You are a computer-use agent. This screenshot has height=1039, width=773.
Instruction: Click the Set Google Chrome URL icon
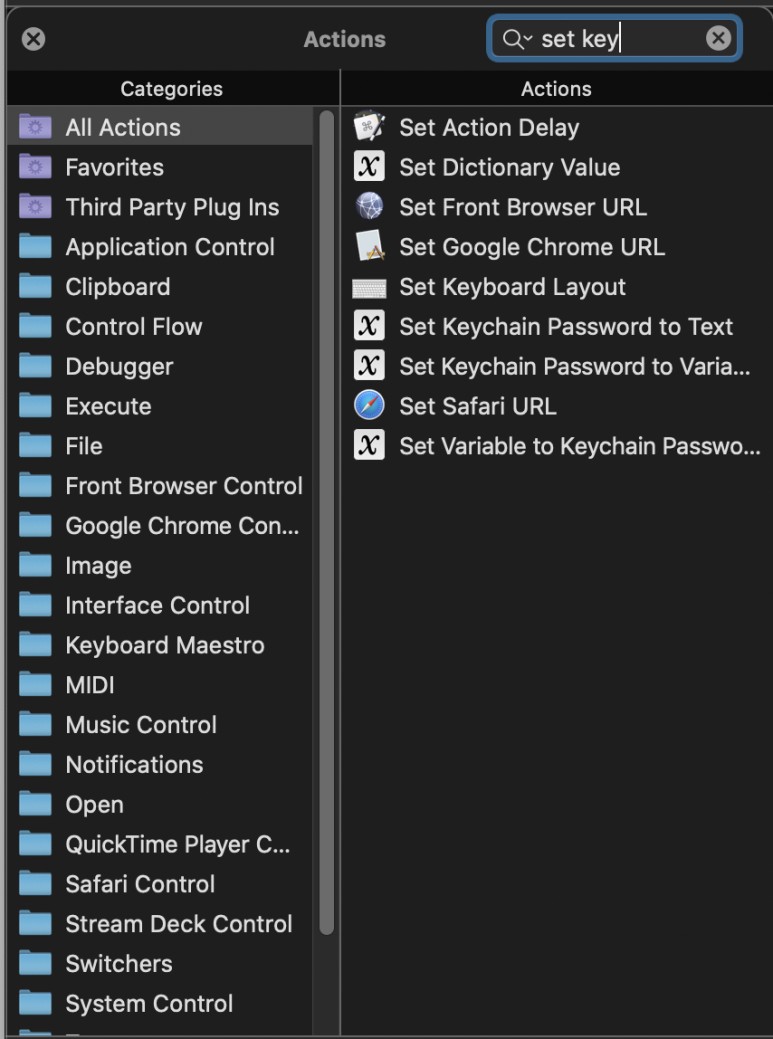(369, 247)
